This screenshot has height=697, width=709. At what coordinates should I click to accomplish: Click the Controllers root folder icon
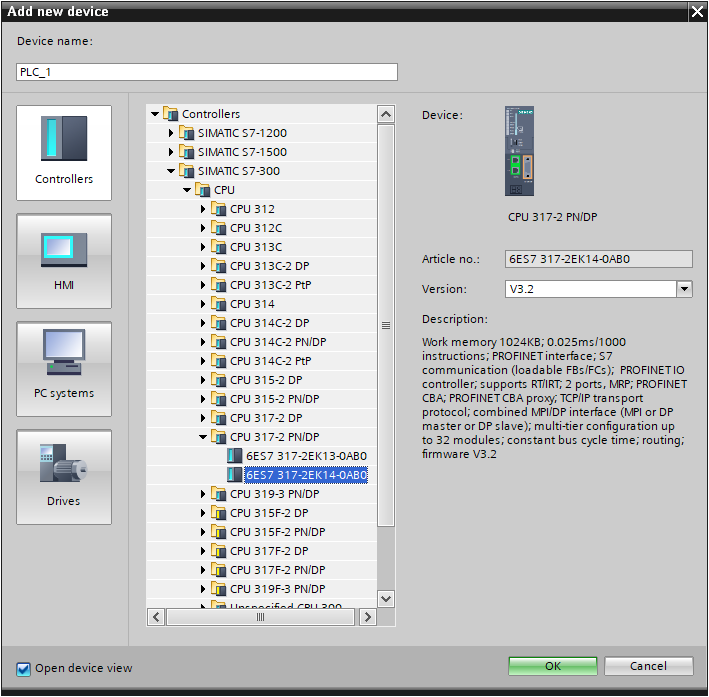tap(170, 114)
